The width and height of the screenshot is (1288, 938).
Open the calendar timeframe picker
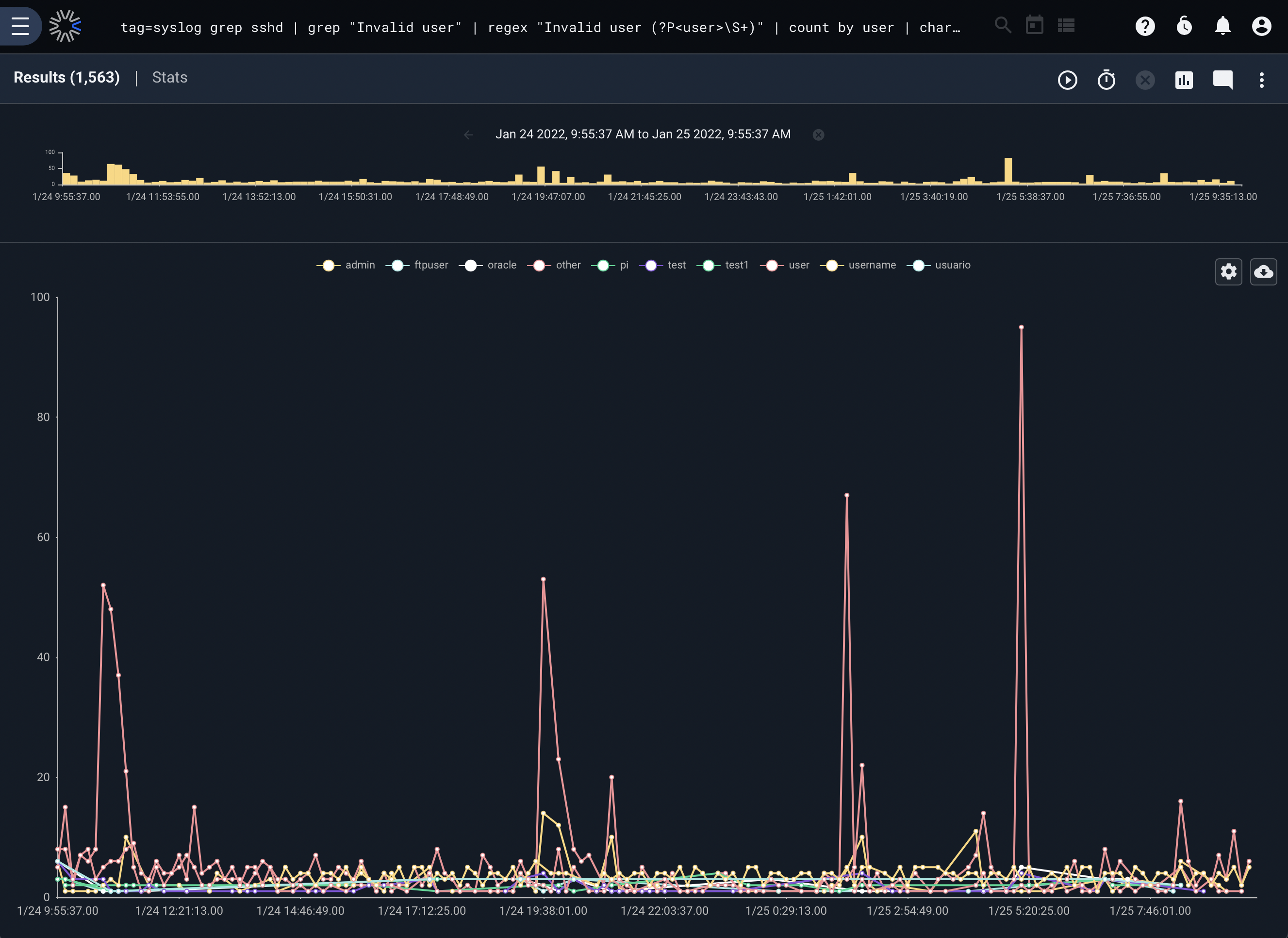1035,26
